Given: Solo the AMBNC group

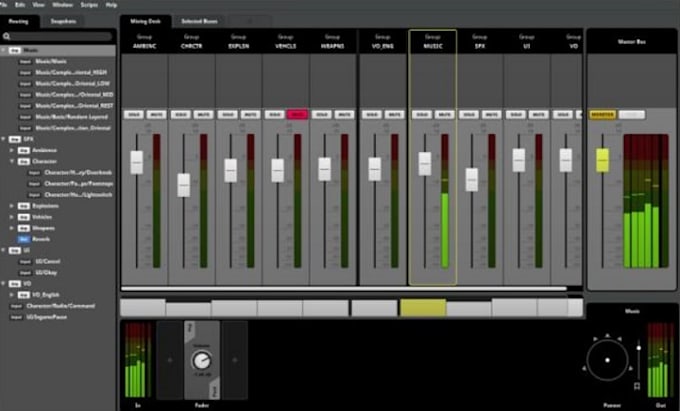Looking at the screenshot, I should tap(134, 115).
